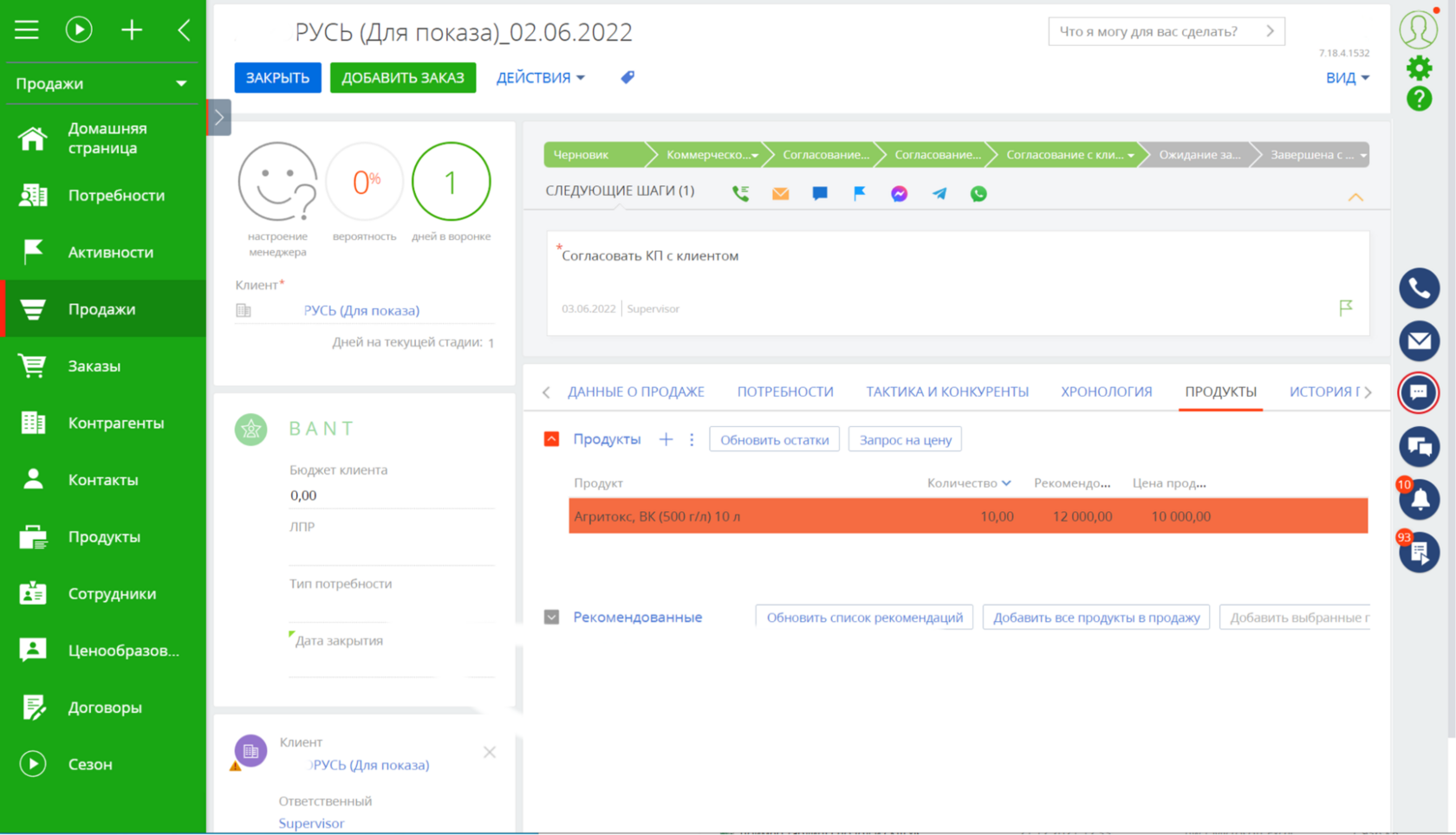Collapse the Продукты detail section
Screen dimensions: 1456x835
pos(551,439)
